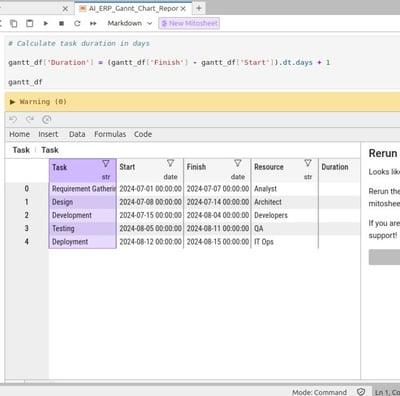The image size is (400, 396).
Task: Interrupt the kernel with the stop icon
Action: coord(61,23)
